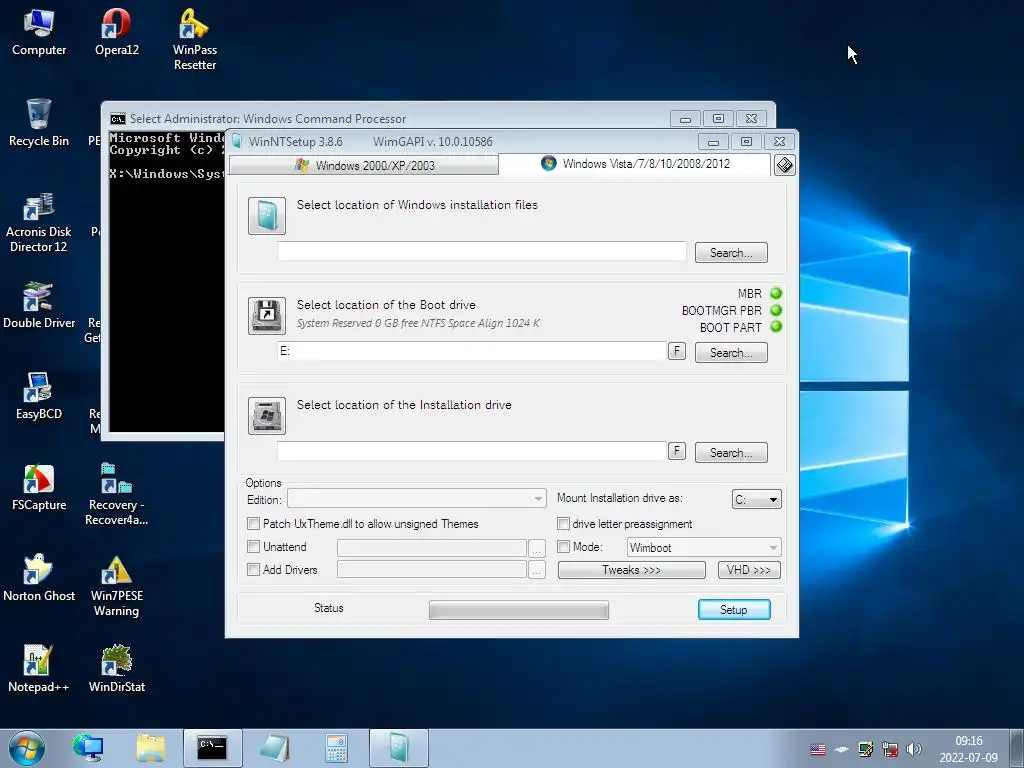Click the US flag language tray icon

(x=818, y=749)
